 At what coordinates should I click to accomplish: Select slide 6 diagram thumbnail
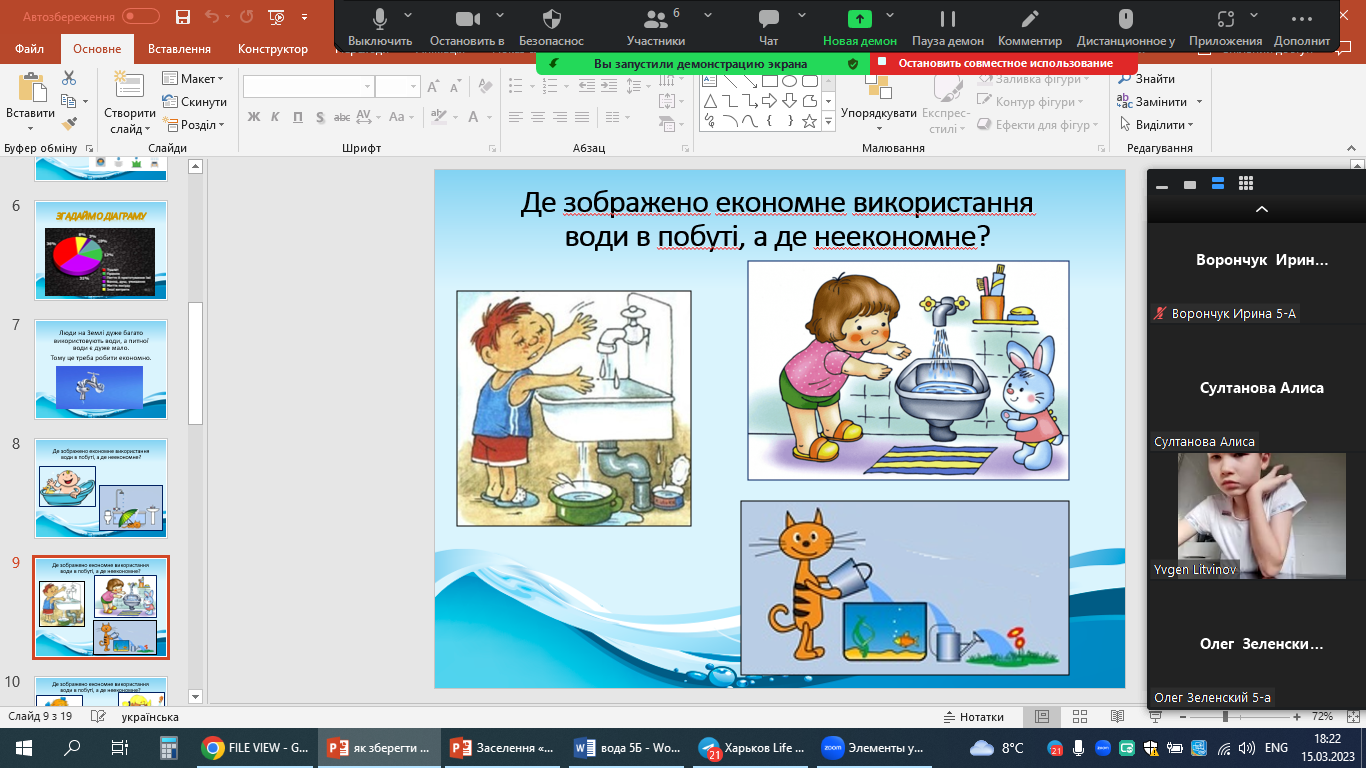point(101,251)
